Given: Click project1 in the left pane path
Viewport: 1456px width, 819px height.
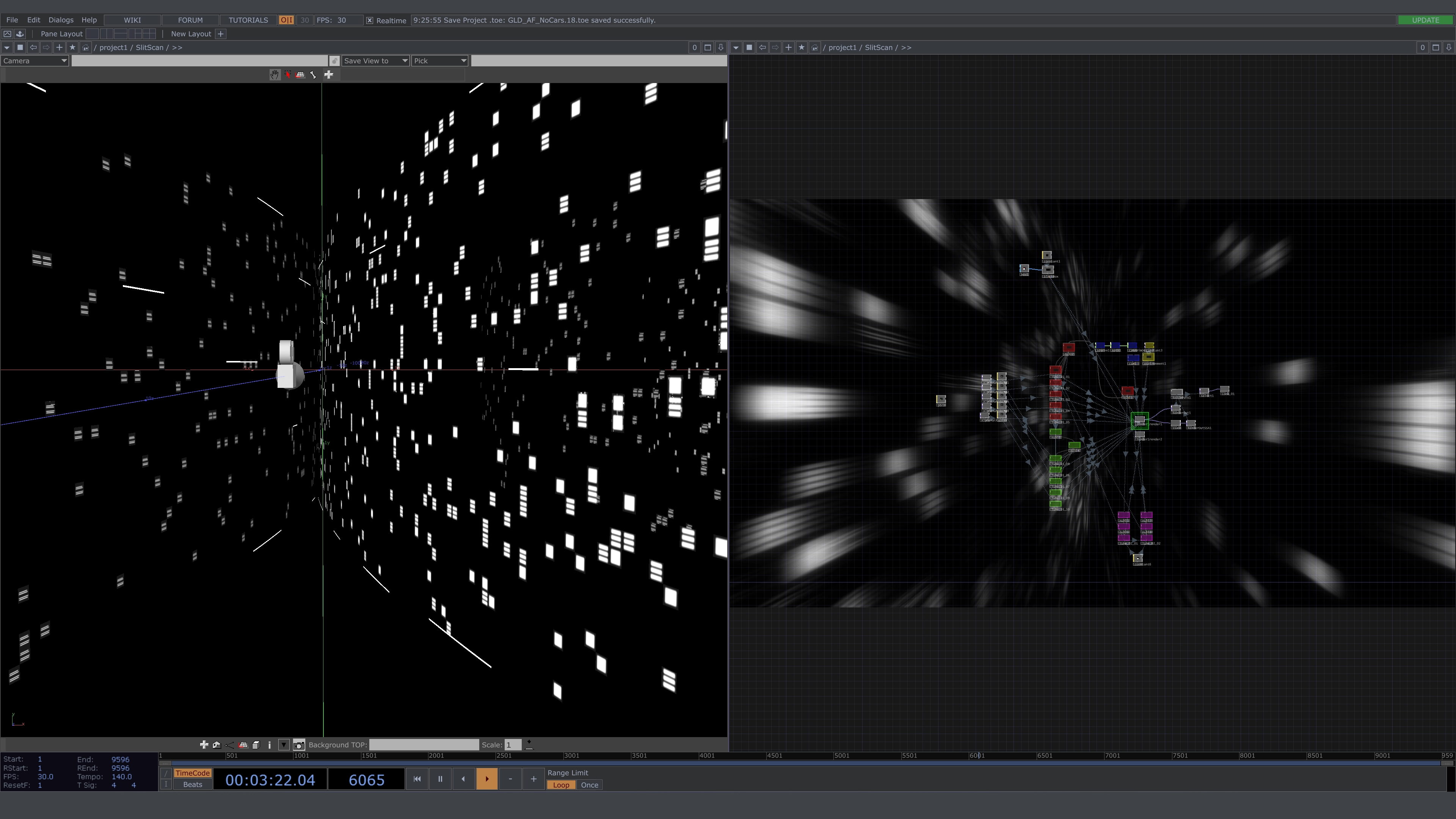Looking at the screenshot, I should click(x=113, y=47).
